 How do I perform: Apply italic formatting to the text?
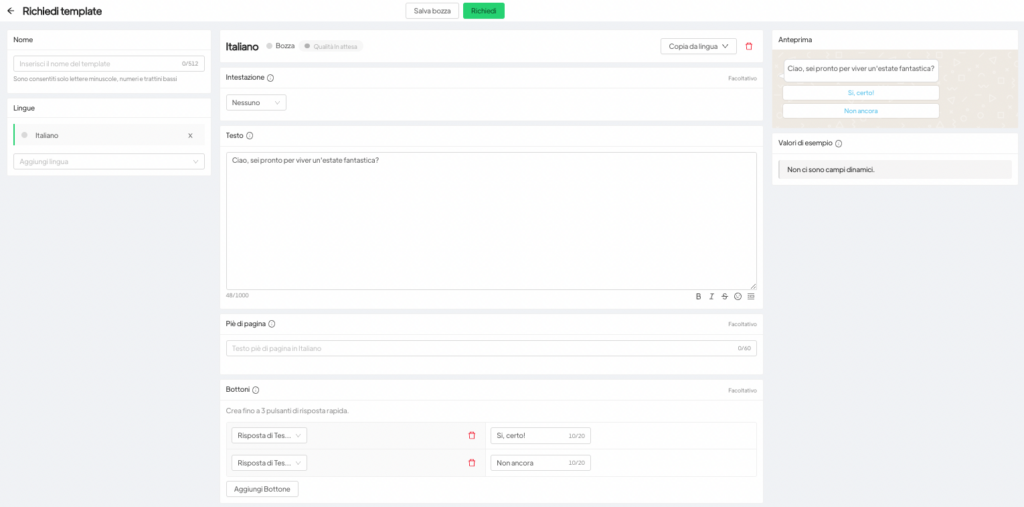coord(711,296)
